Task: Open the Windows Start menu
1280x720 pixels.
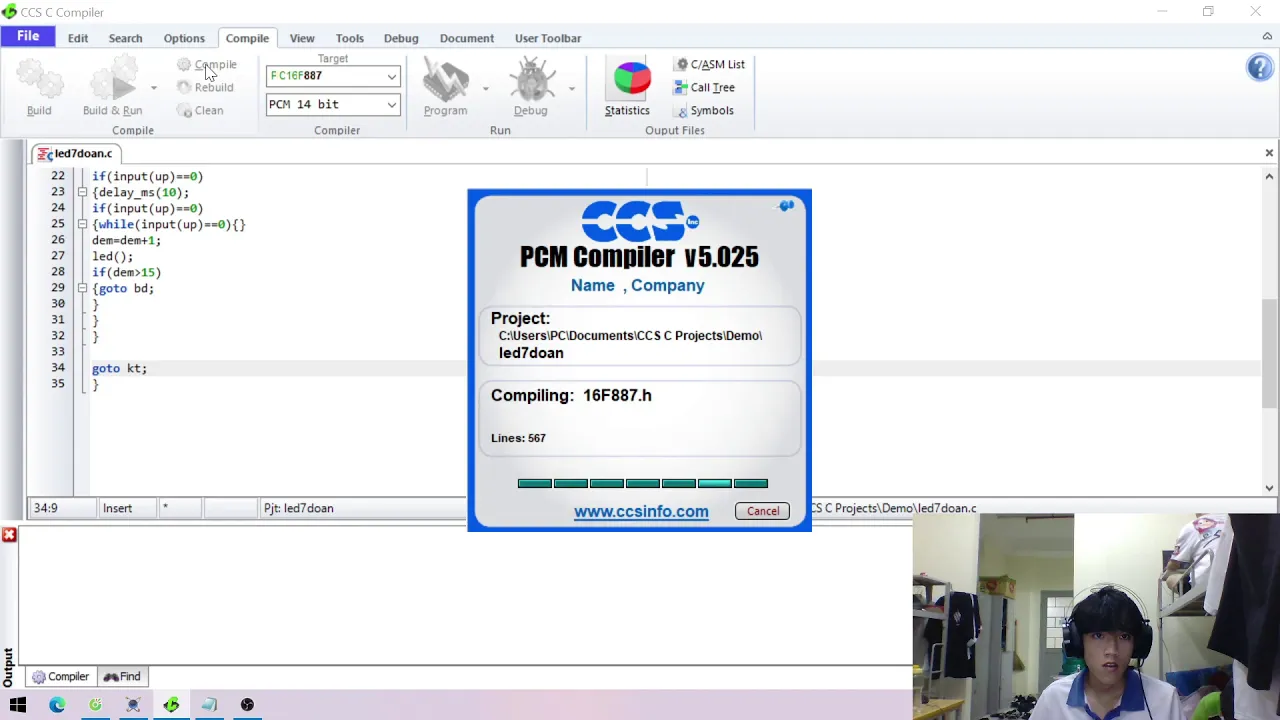Action: (18, 705)
